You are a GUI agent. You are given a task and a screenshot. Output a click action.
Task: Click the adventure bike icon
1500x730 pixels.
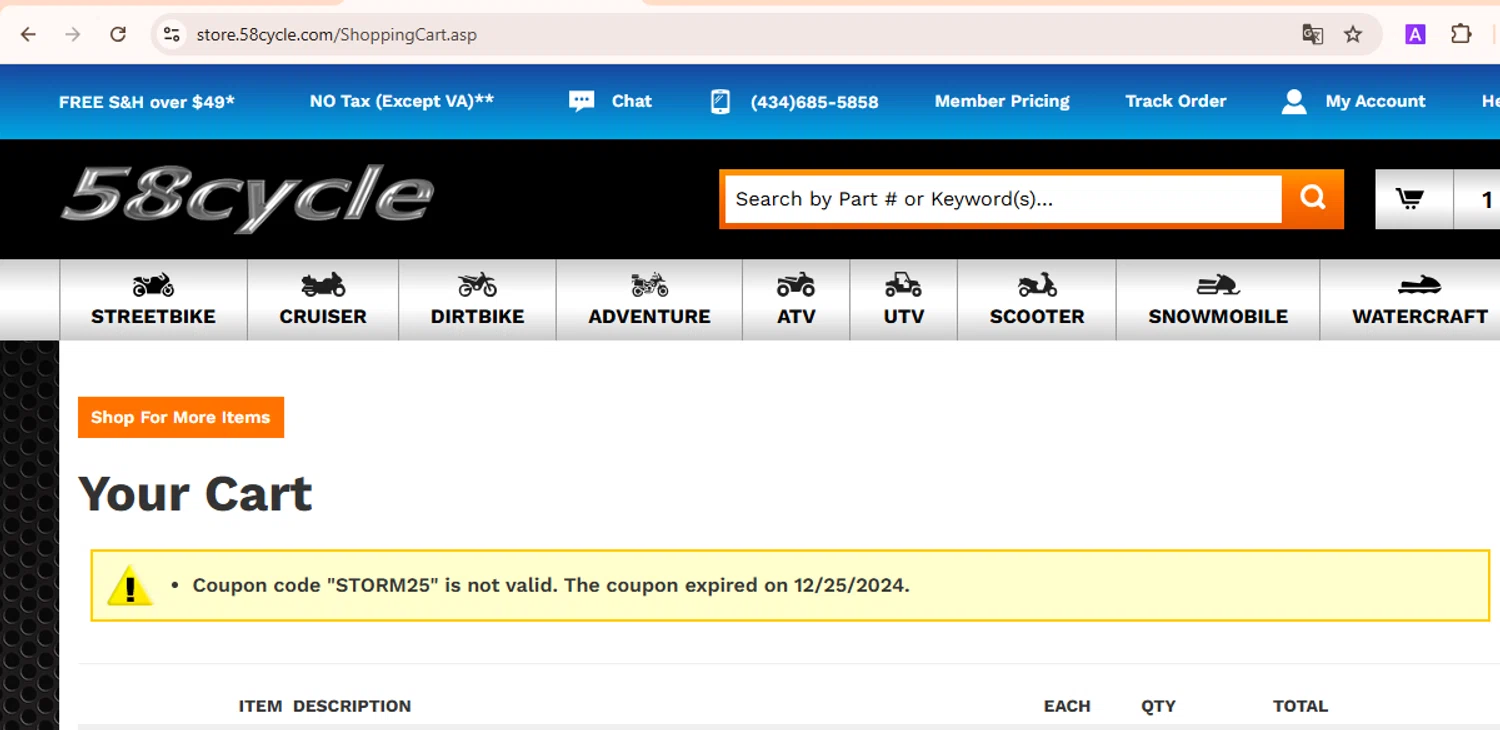coord(649,285)
